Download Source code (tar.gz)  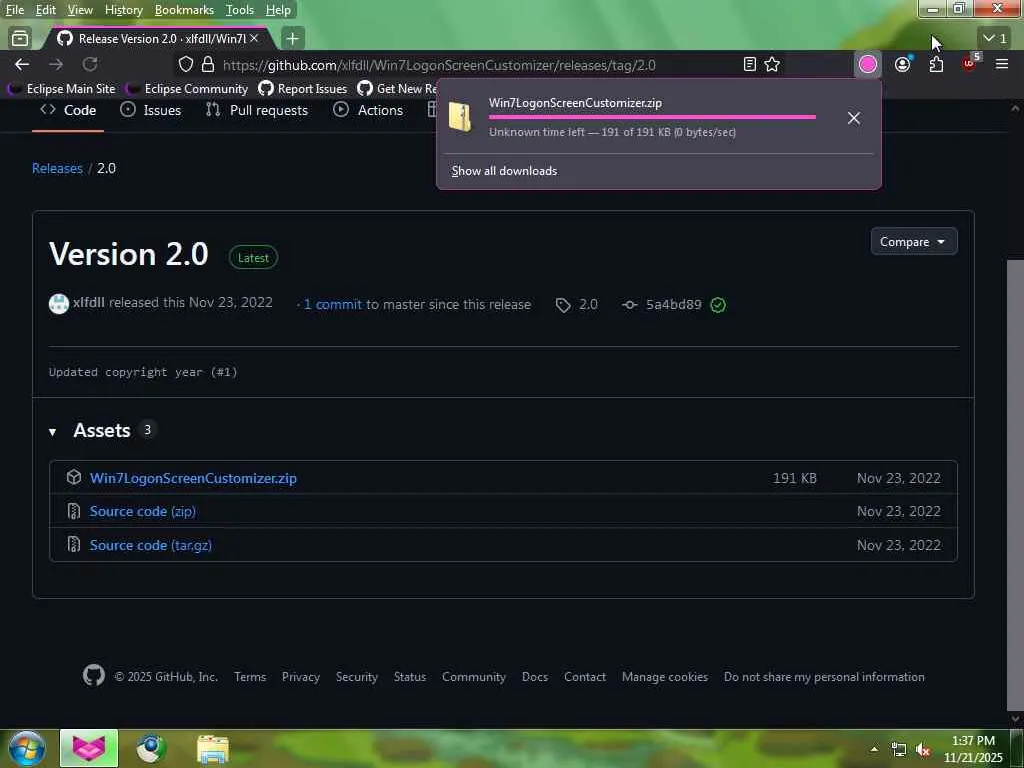pyautogui.click(x=151, y=545)
